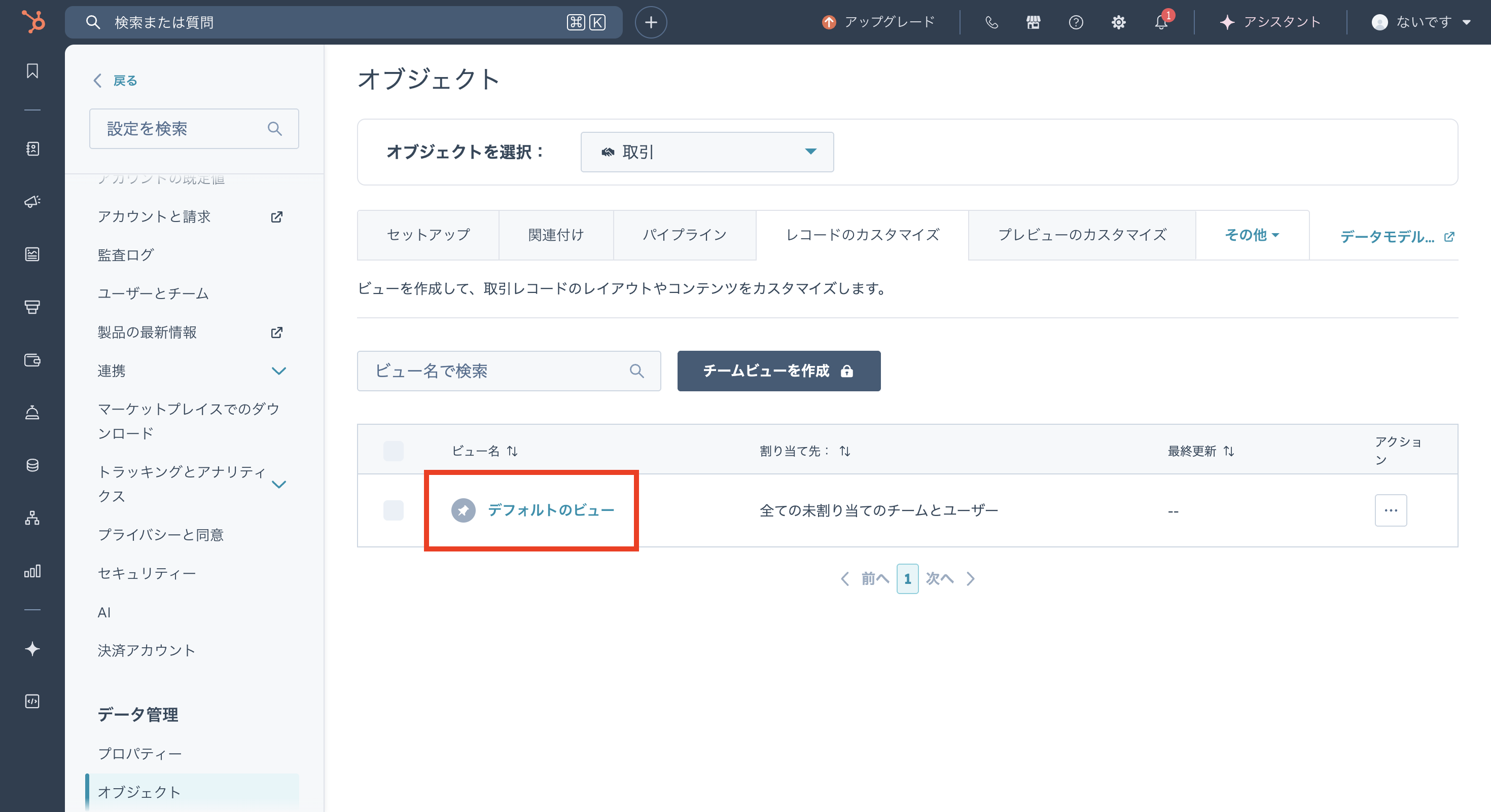Toggle the select-all checkbox in table header
The width and height of the screenshot is (1491, 812).
click(x=393, y=451)
